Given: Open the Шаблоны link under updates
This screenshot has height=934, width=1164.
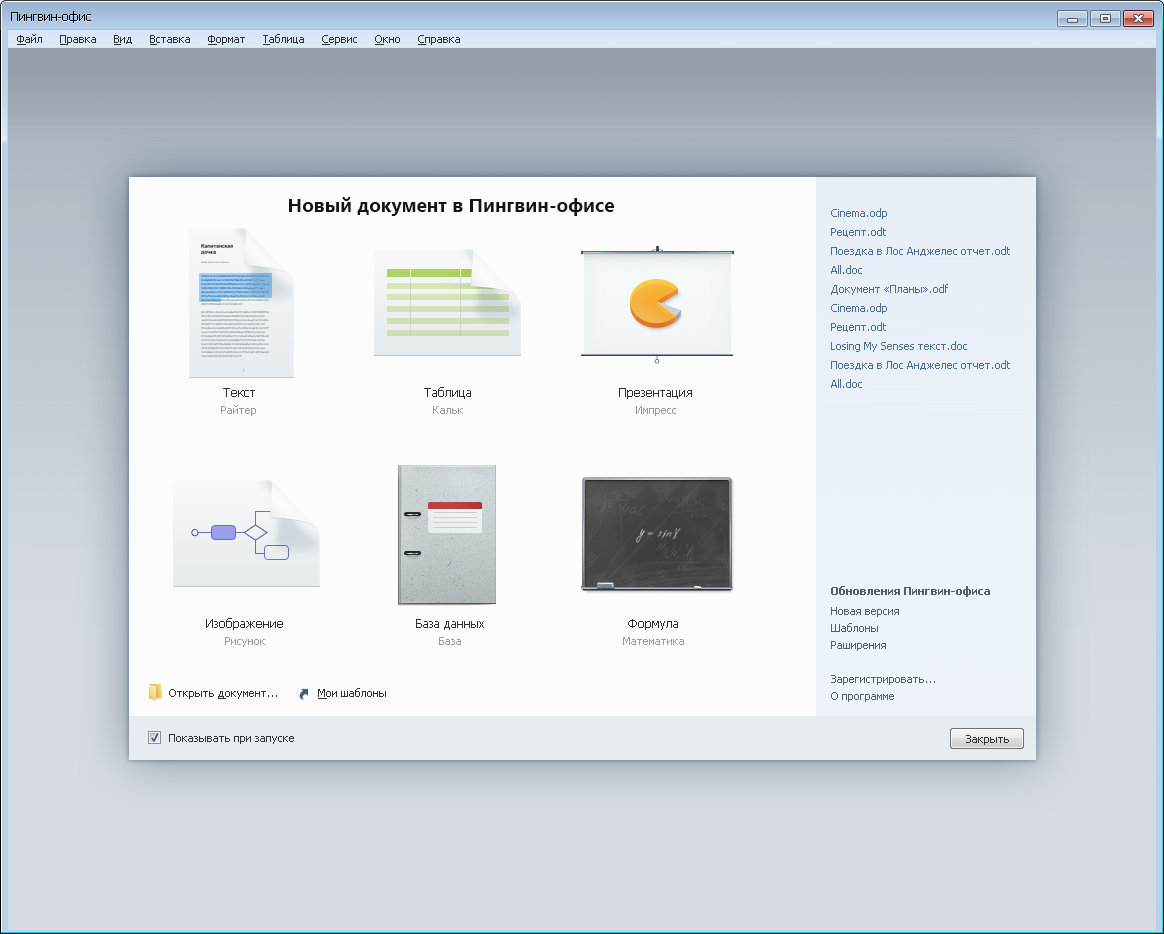Looking at the screenshot, I should pyautogui.click(x=854, y=628).
